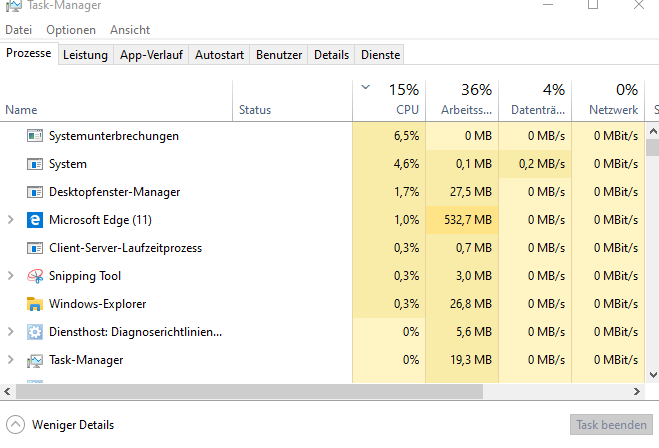Open the Optionen menu
The width and height of the screenshot is (659, 448).
click(x=71, y=30)
